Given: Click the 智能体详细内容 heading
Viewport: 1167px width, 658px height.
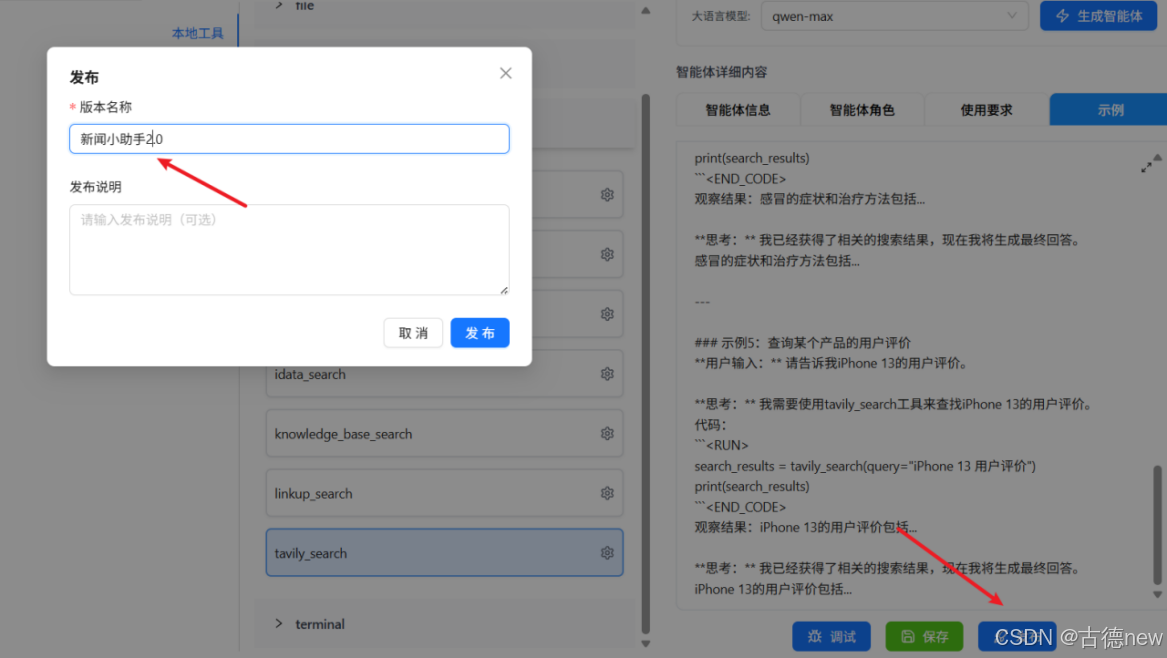Looking at the screenshot, I should (721, 72).
